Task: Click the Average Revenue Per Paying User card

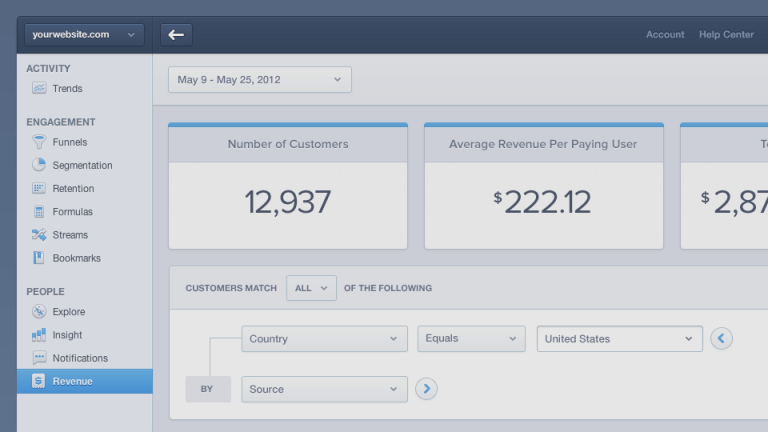Action: click(544, 186)
